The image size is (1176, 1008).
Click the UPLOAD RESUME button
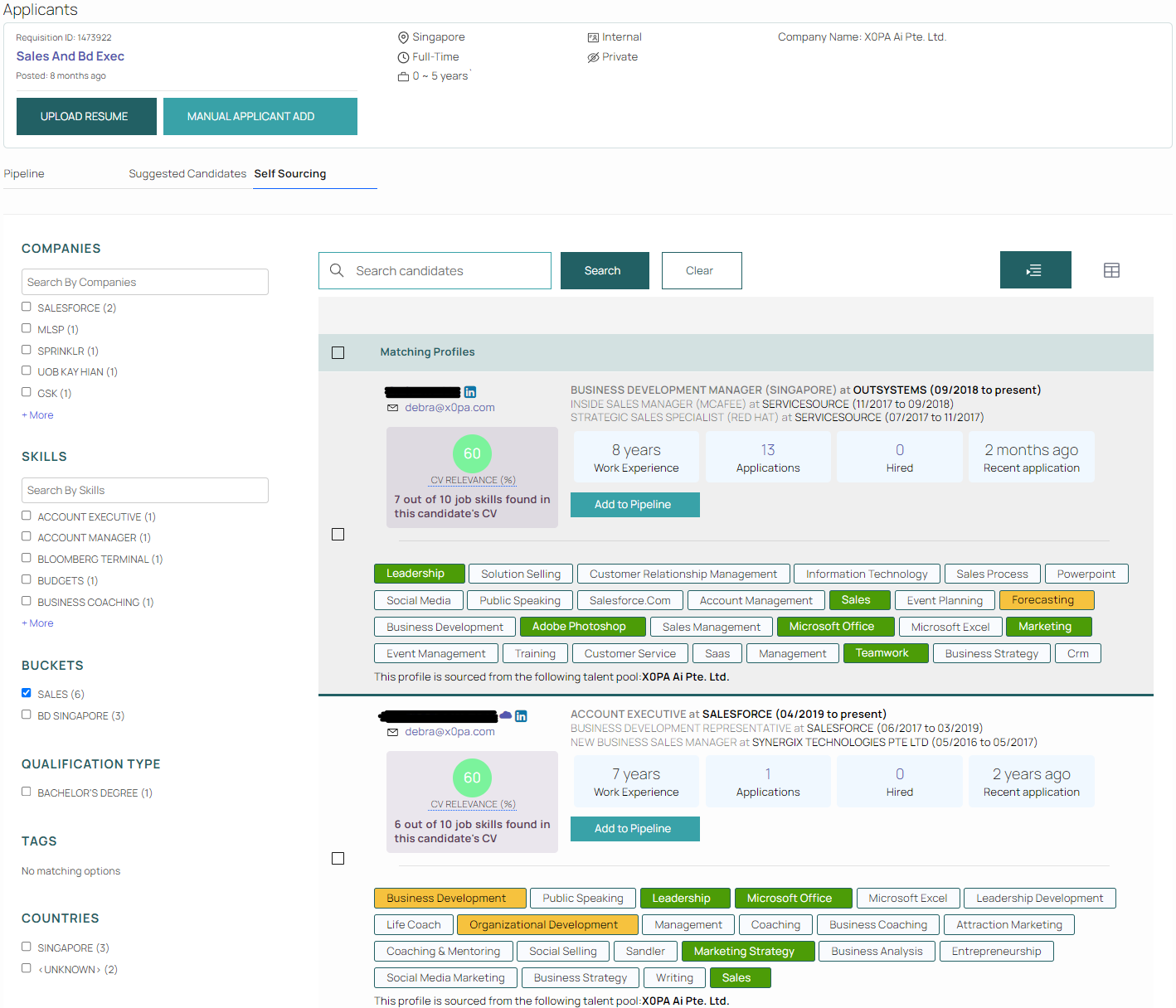click(x=86, y=116)
